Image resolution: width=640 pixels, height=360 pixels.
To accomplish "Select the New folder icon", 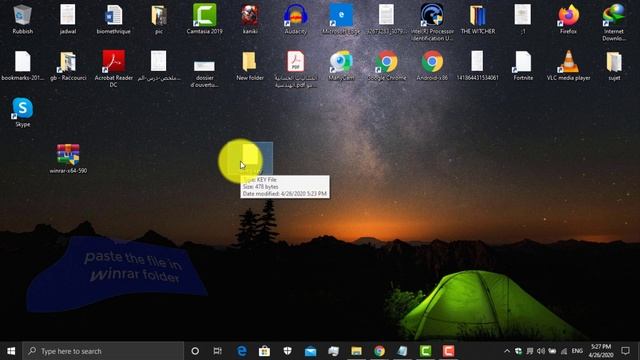I will click(250, 62).
